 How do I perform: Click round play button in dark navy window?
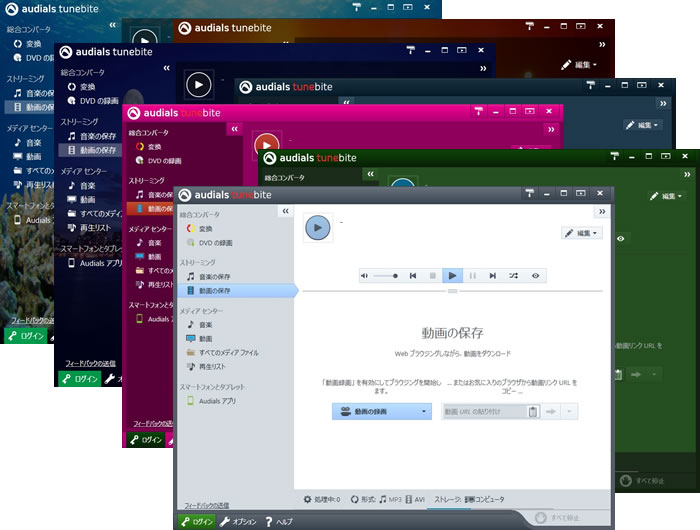[199, 84]
